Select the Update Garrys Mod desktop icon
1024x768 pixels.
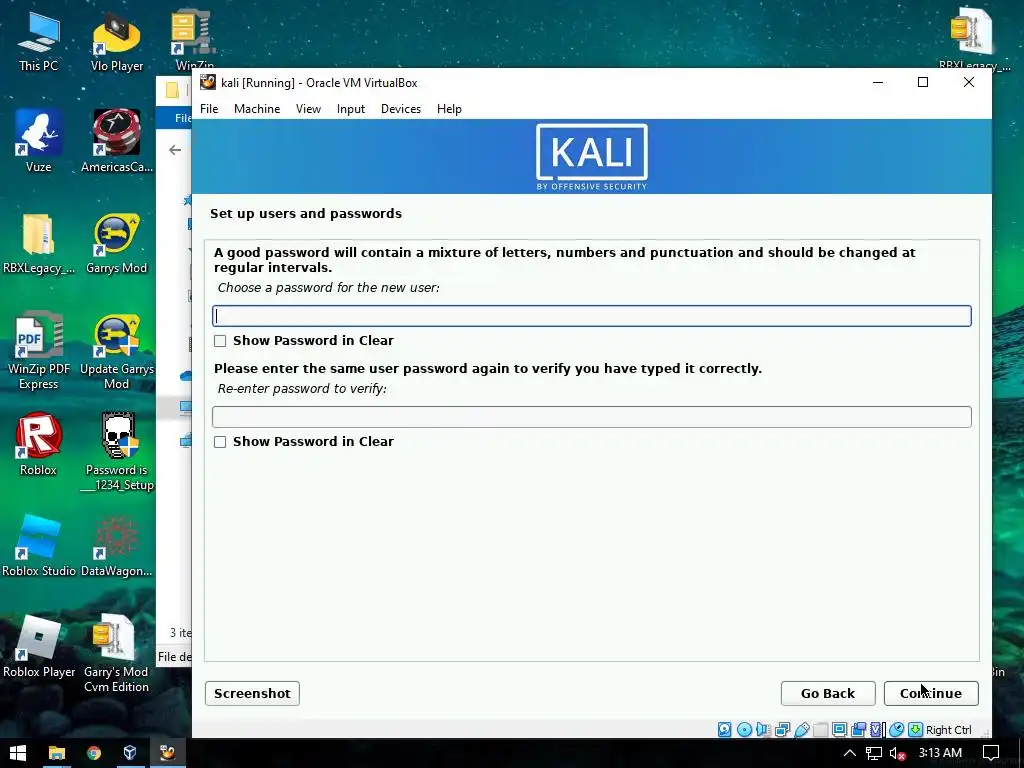[116, 351]
